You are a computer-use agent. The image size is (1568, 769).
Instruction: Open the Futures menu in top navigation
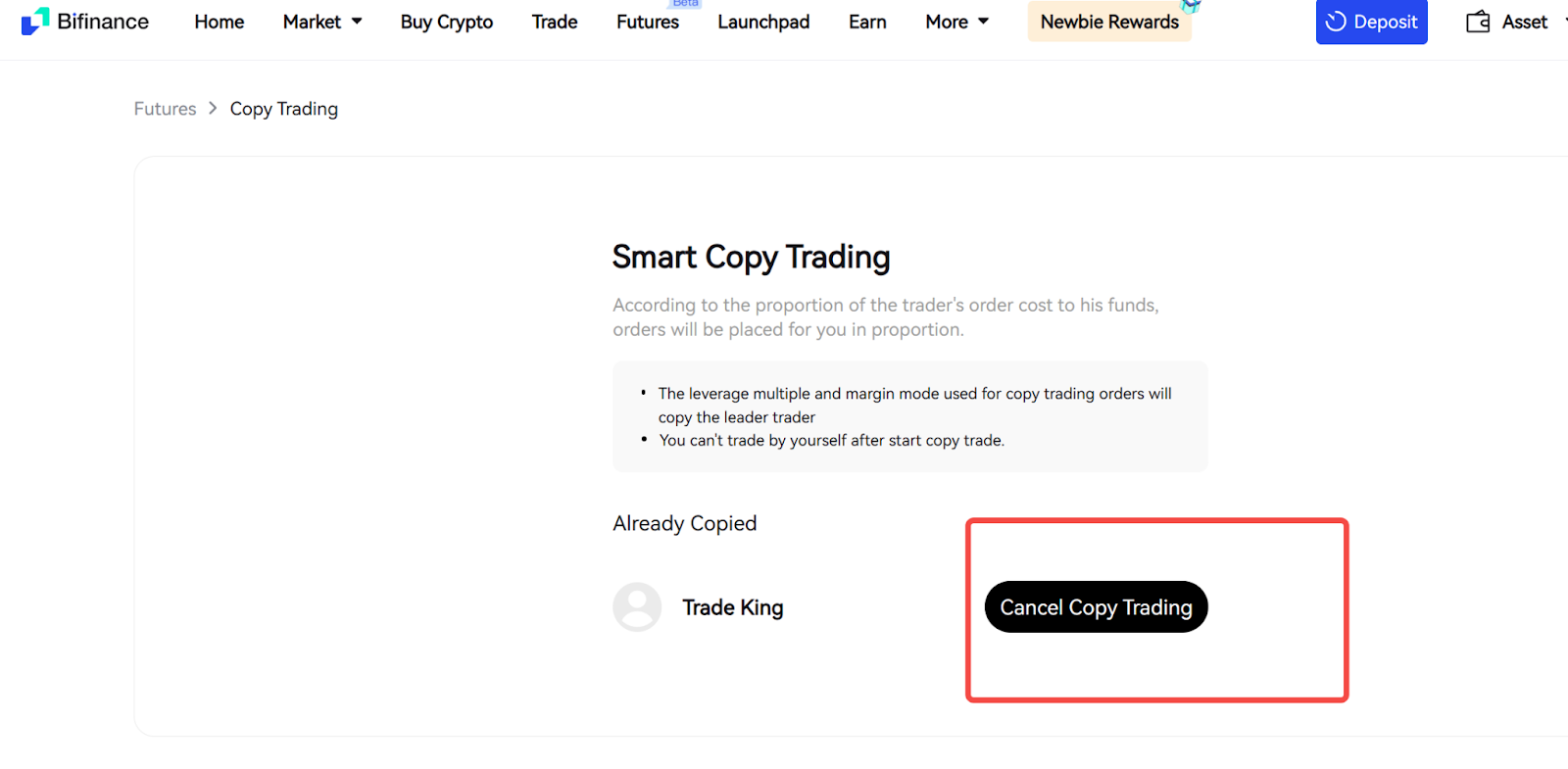[x=648, y=22]
